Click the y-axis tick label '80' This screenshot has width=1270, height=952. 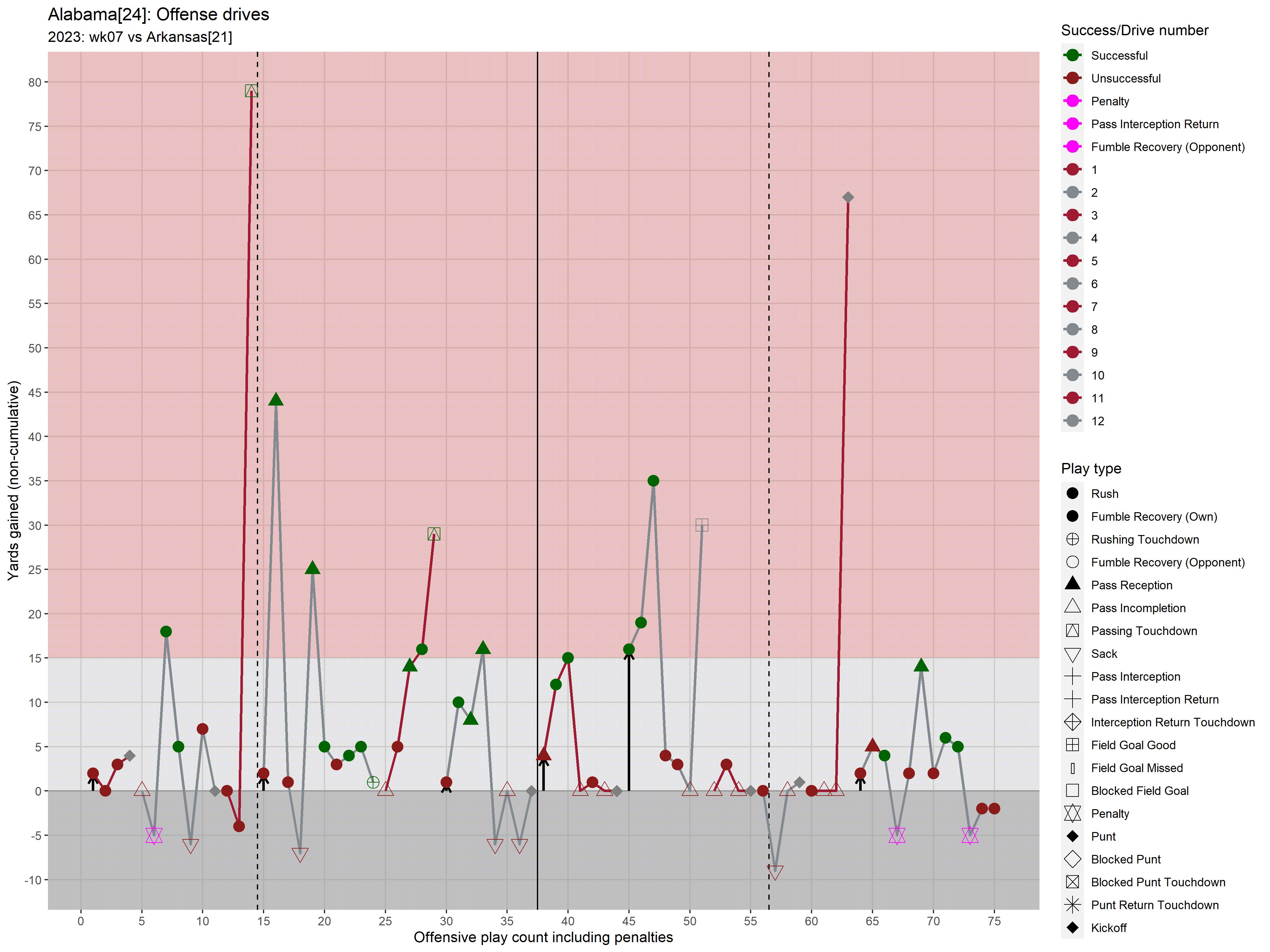point(35,82)
